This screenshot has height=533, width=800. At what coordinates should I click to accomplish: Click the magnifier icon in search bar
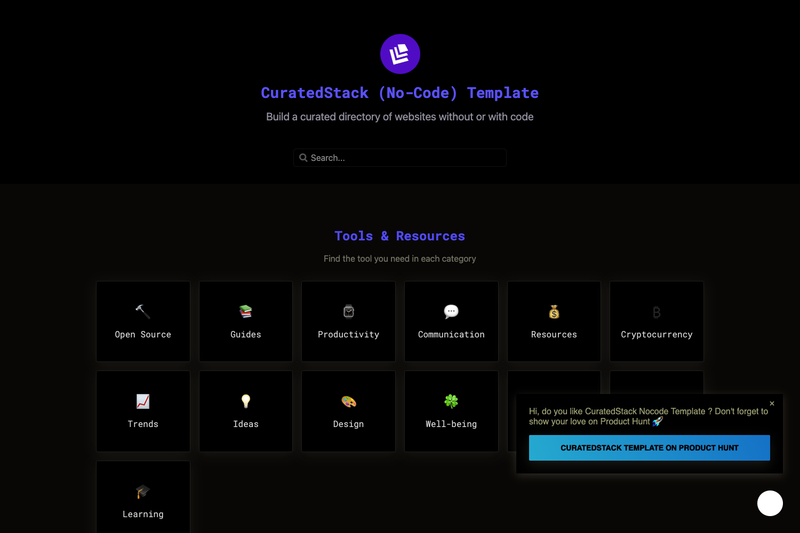[303, 158]
